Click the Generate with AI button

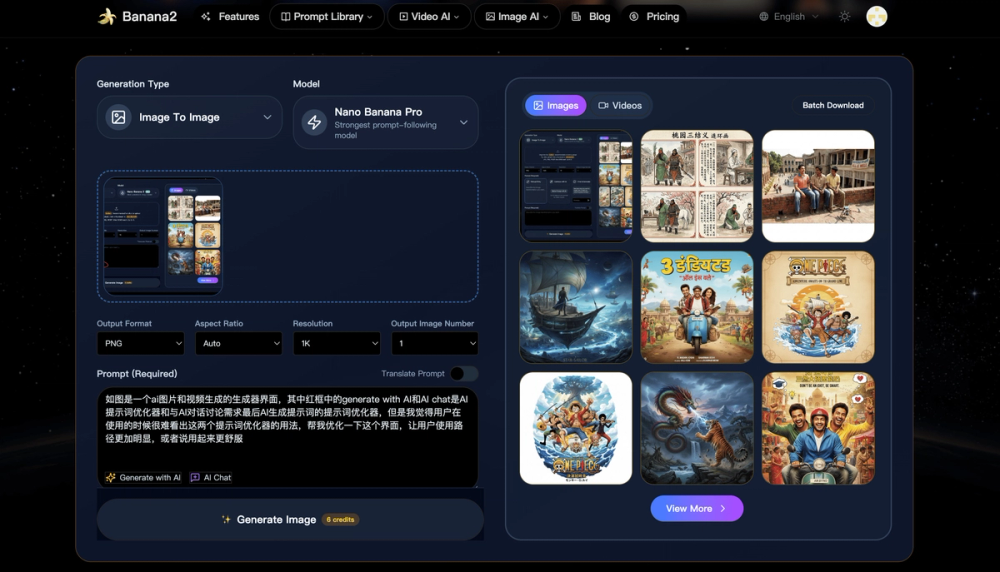143,478
